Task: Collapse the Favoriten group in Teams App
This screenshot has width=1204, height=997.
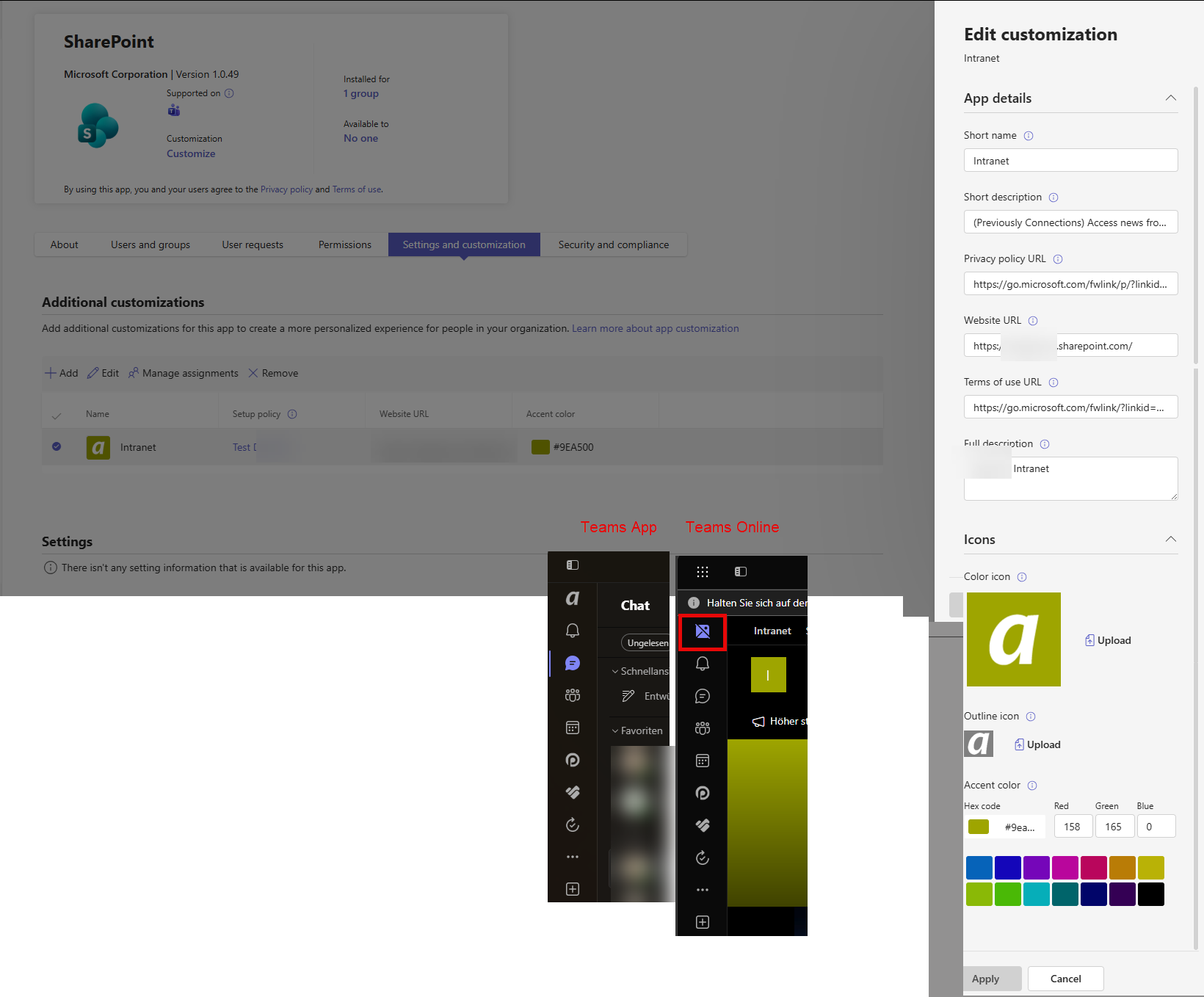Action: click(615, 731)
